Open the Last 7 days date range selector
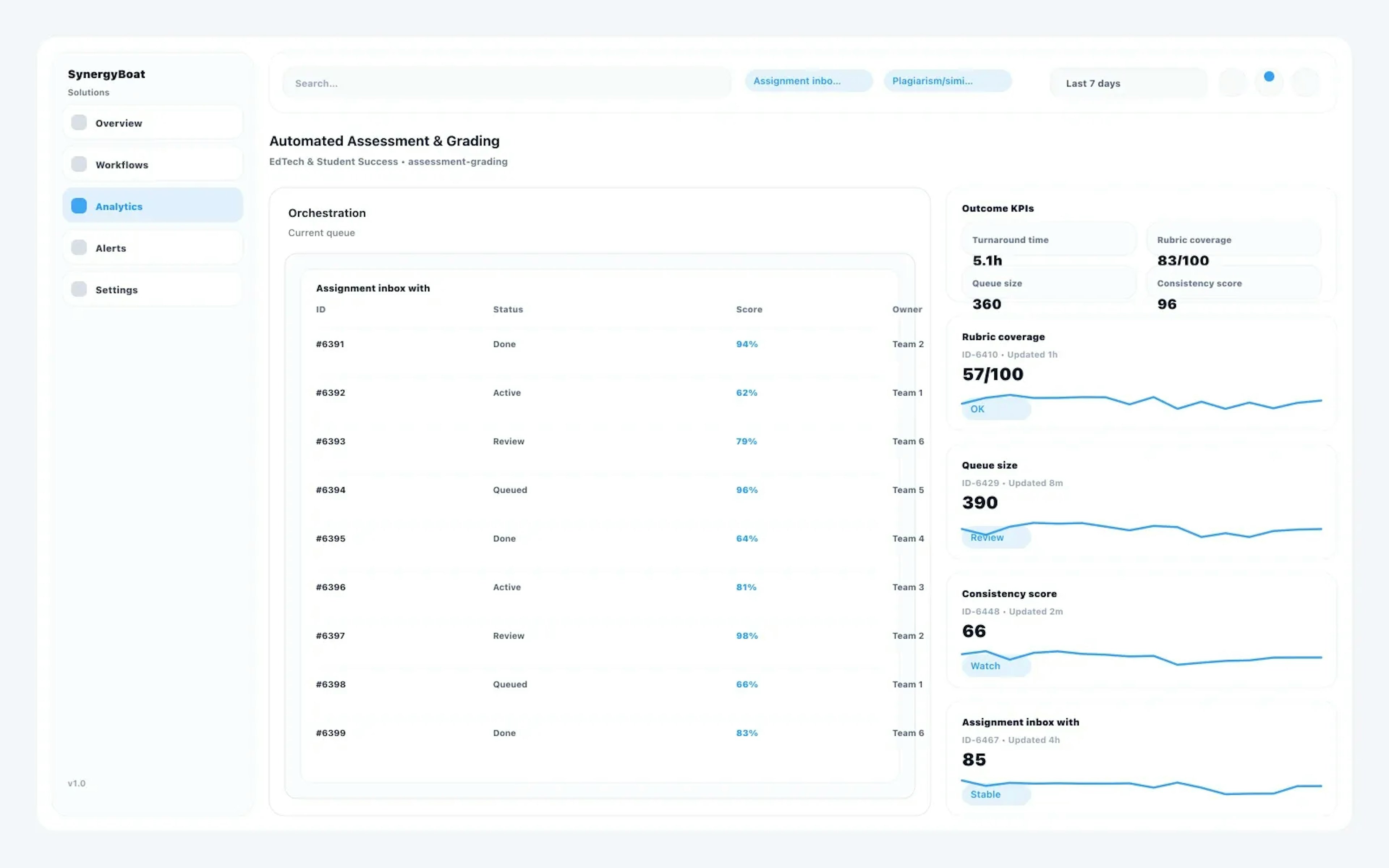Screen dimensions: 1389x868 click(1127, 83)
